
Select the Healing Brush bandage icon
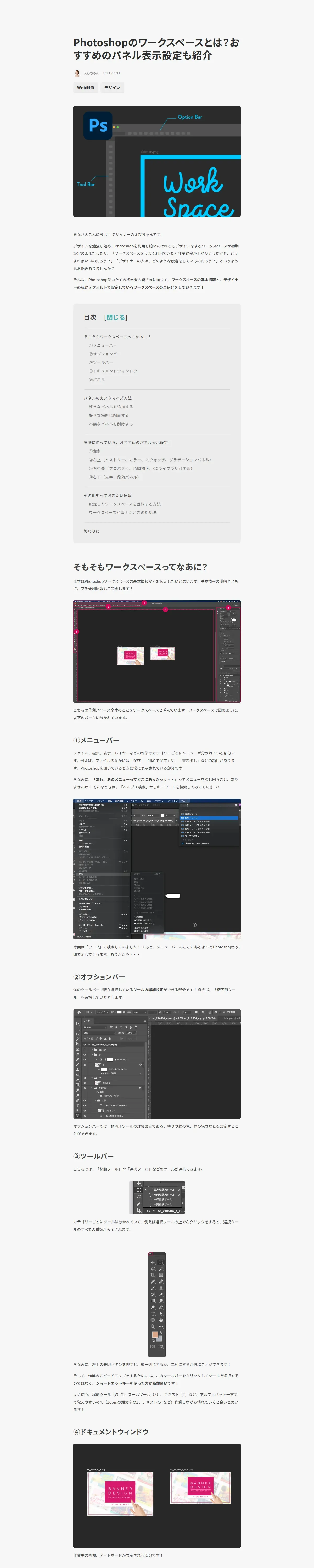[161, 1282]
